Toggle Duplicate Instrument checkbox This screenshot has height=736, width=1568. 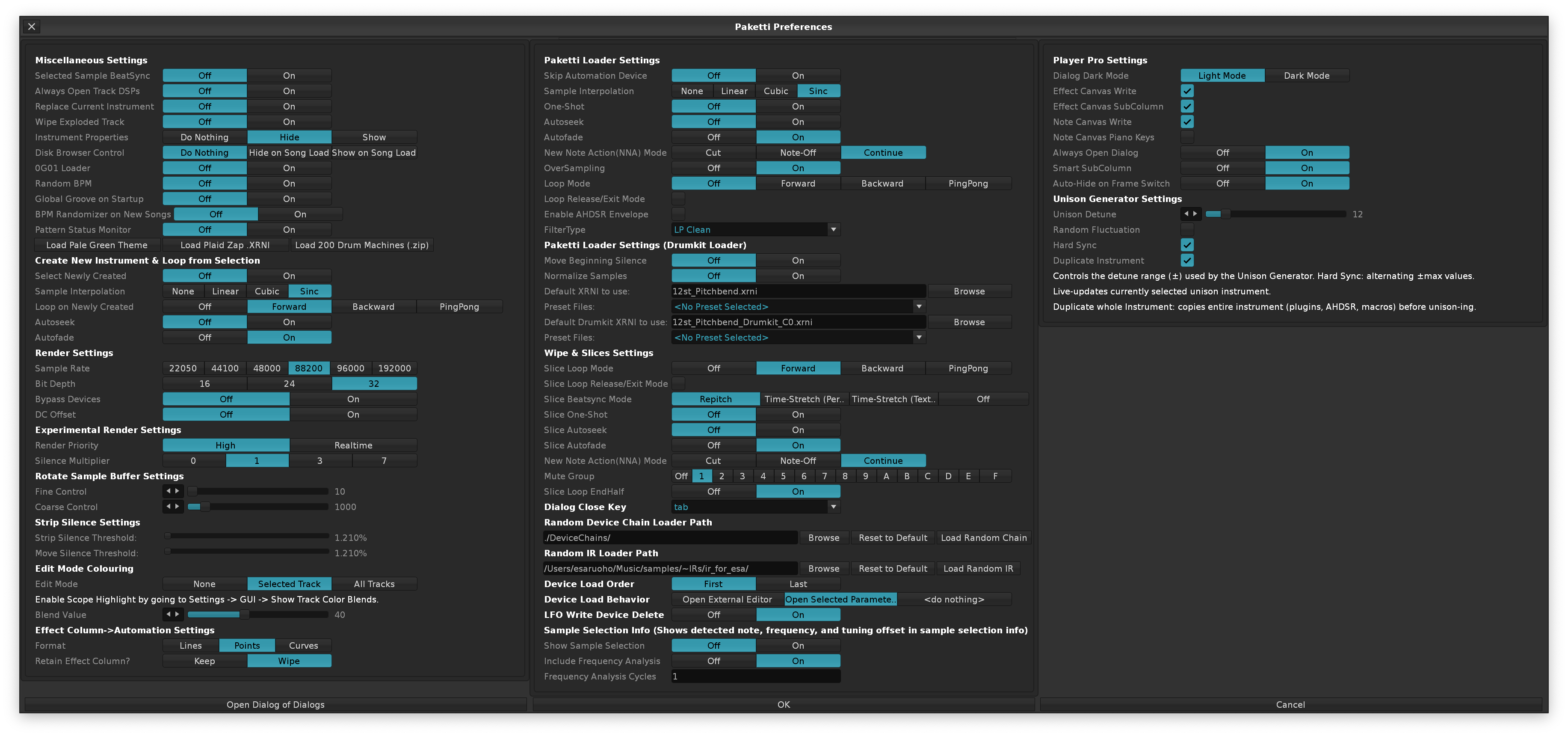(x=1187, y=260)
